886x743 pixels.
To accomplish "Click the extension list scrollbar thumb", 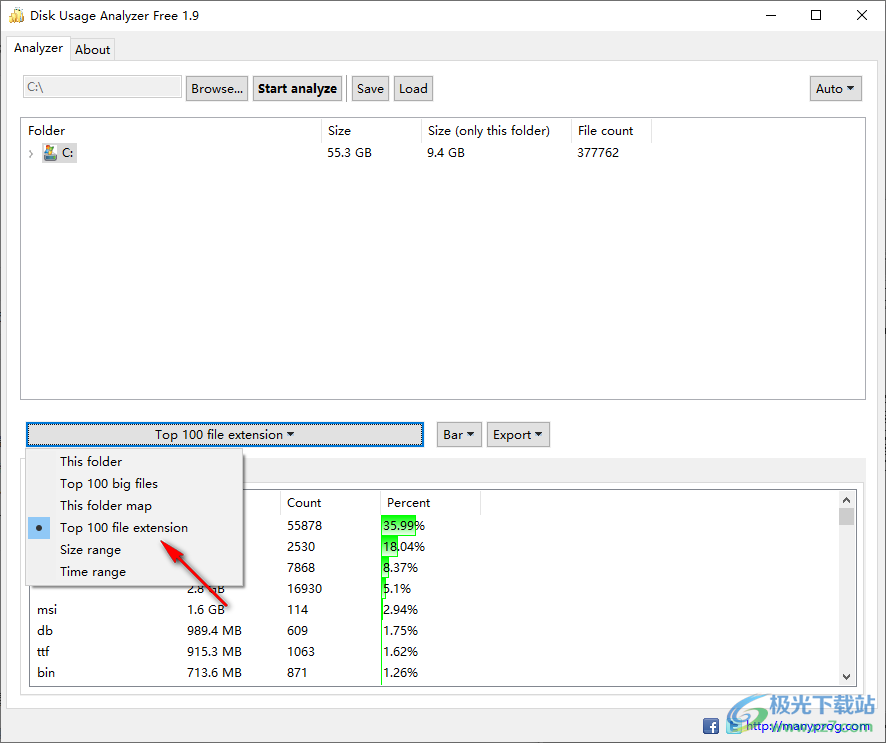I will tap(846, 516).
